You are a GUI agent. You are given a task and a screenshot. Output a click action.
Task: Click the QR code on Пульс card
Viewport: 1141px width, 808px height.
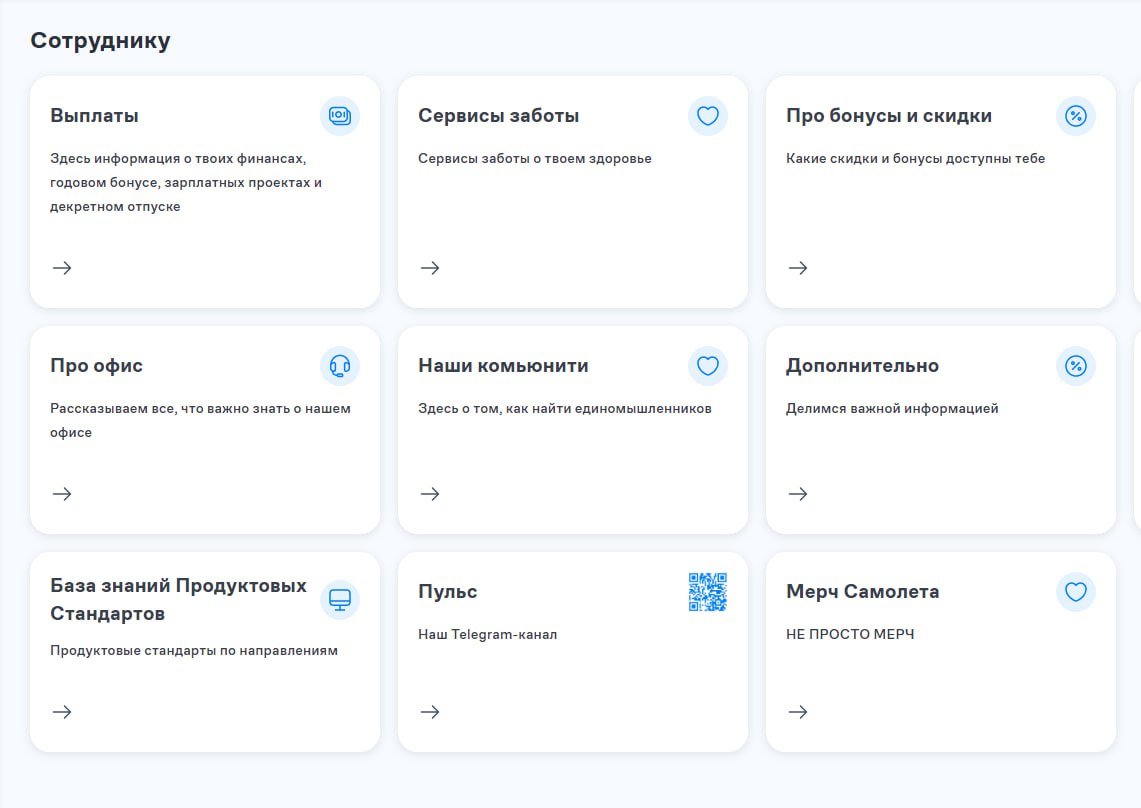708,592
